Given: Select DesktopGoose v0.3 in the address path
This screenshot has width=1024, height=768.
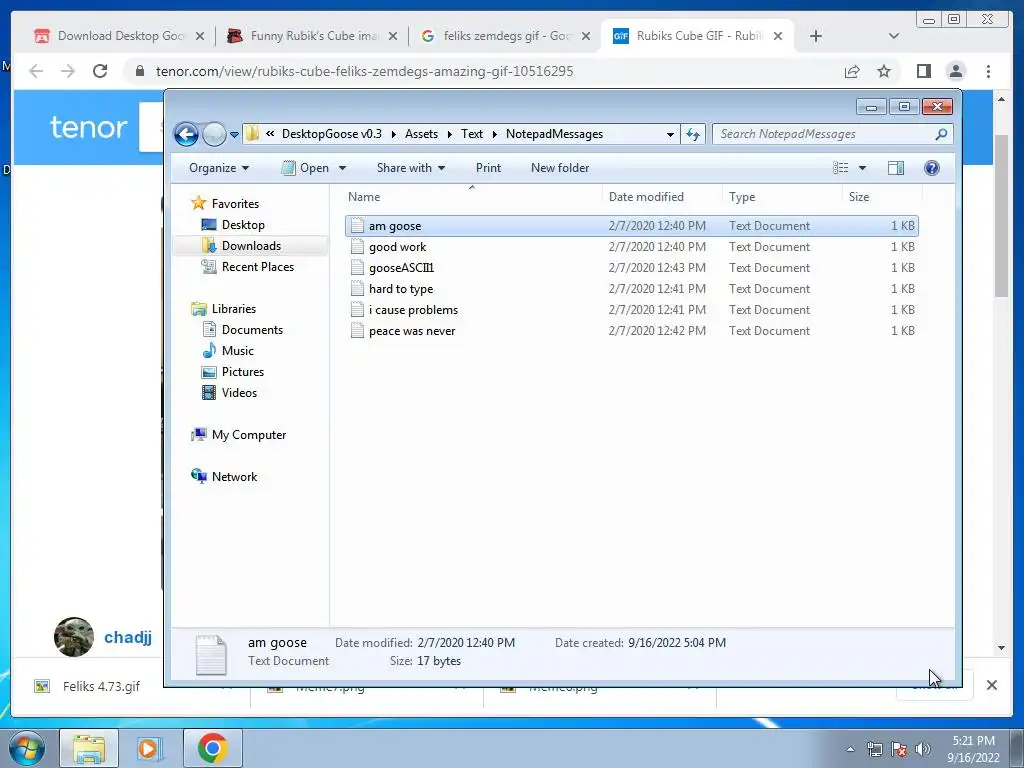Looking at the screenshot, I should tap(332, 134).
